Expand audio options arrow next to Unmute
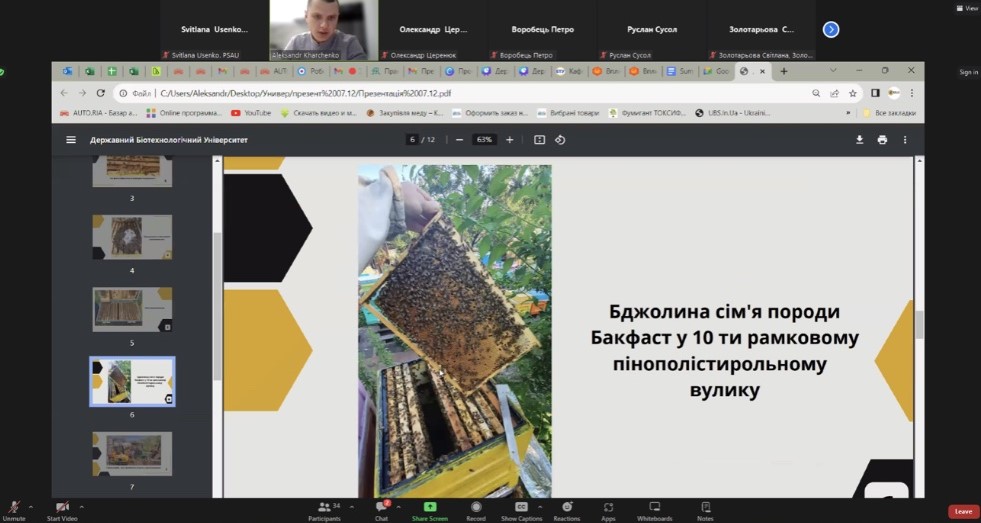Viewport: 981px width, 523px height. [31, 506]
